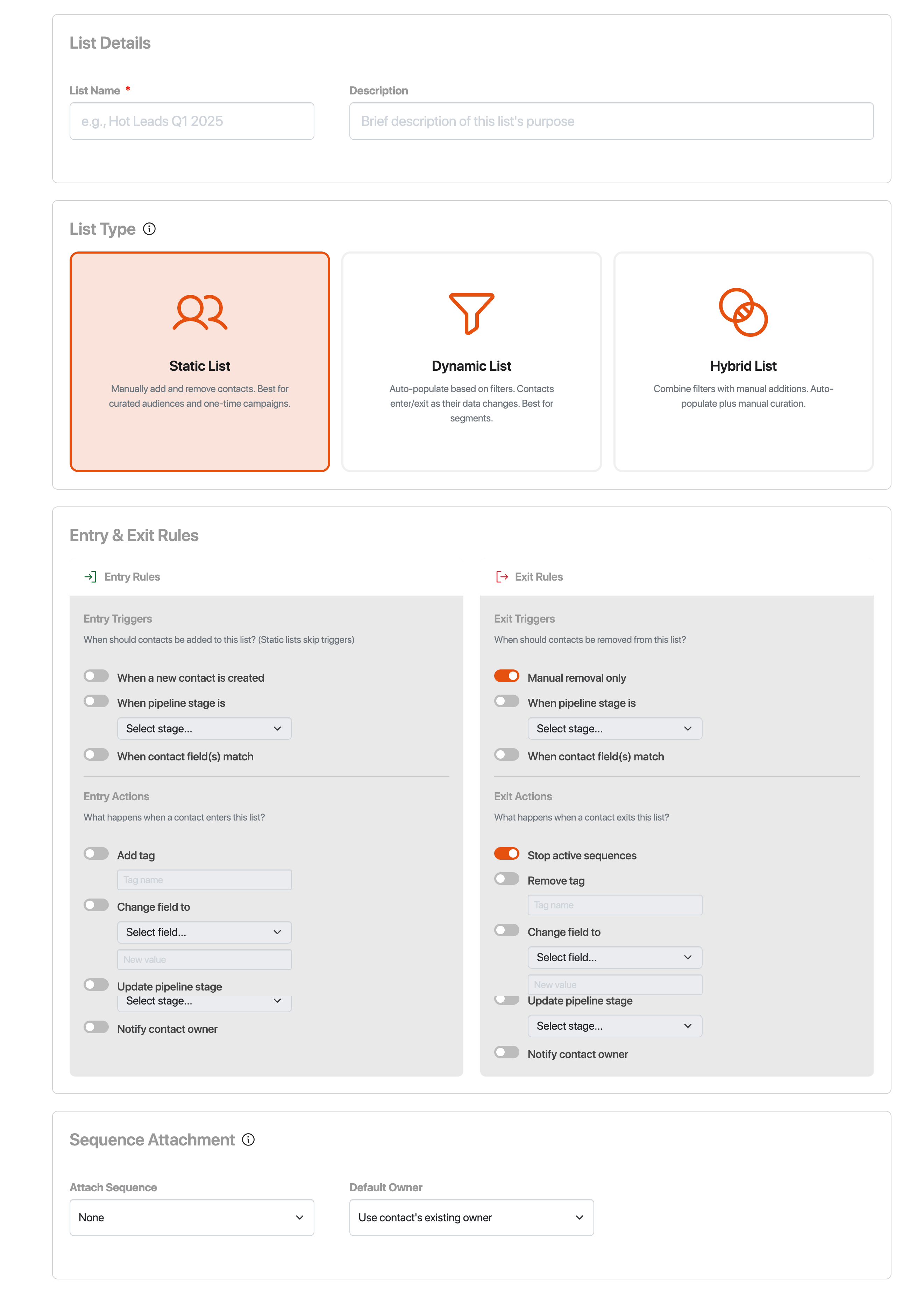Click the 'Exit Triggers' section title
The width and height of the screenshot is (924, 1292).
click(525, 618)
